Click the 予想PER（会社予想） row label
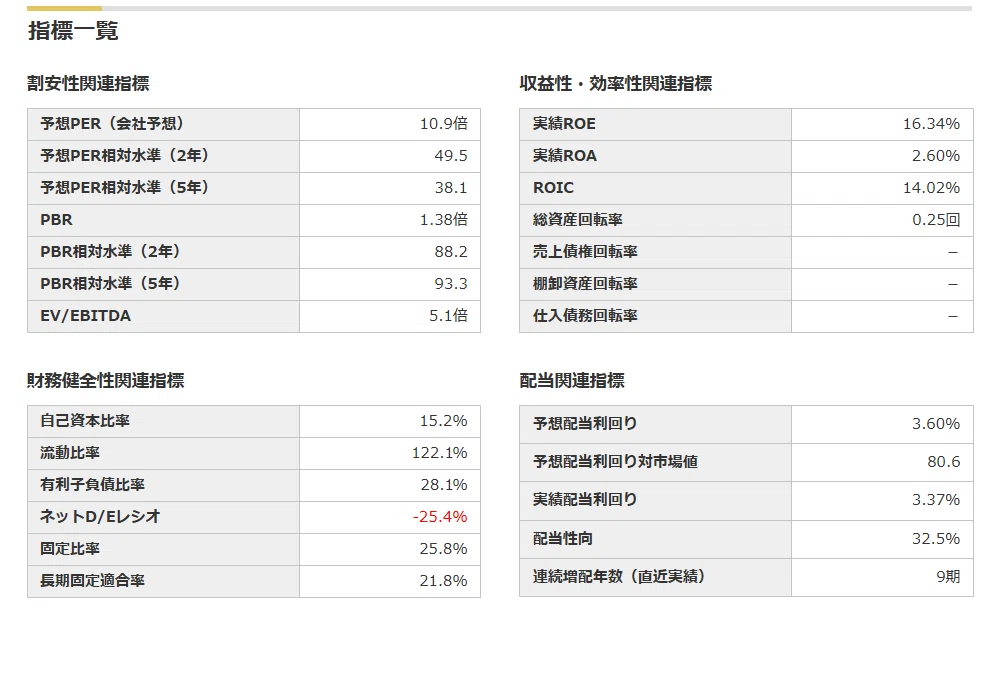1006x676 pixels. (112, 124)
